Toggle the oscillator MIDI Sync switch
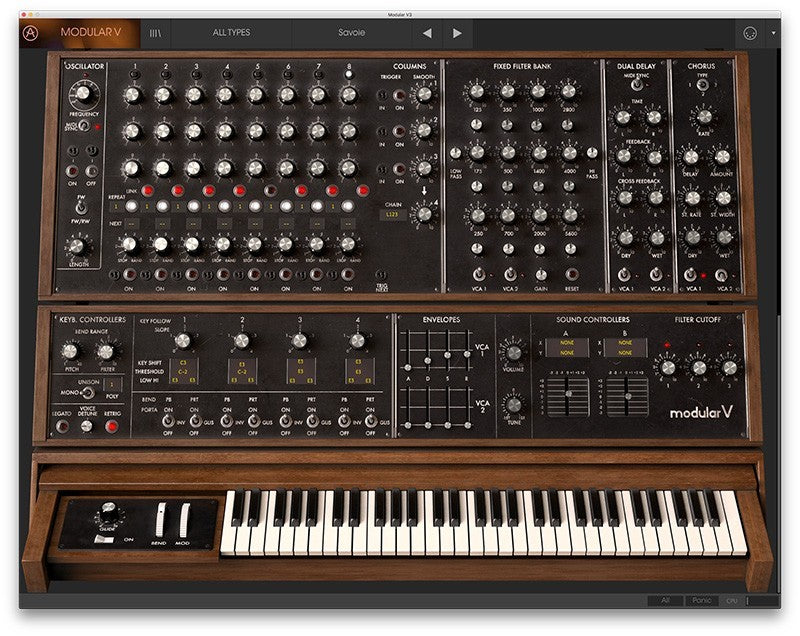The width and height of the screenshot is (800, 636). coord(84,125)
